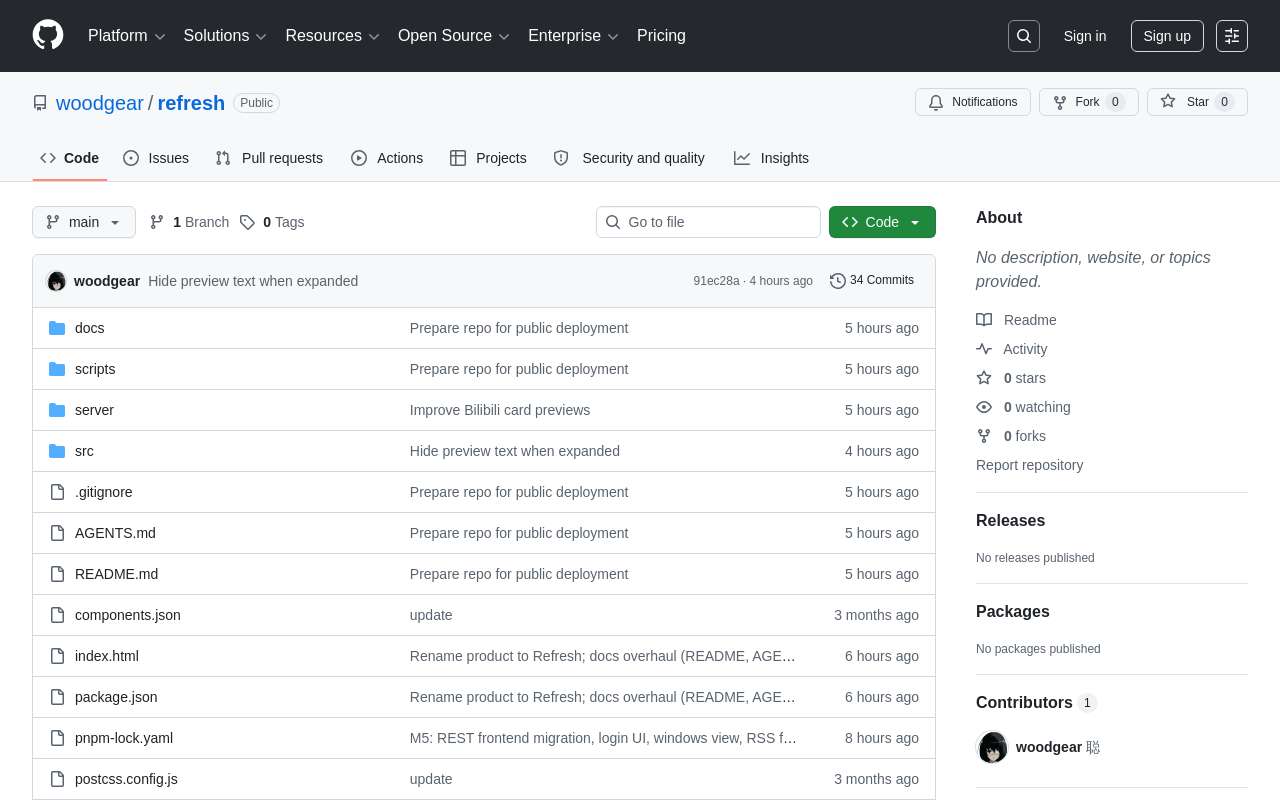Expand the Open Source menu
The width and height of the screenshot is (1280, 800).
[x=454, y=36]
